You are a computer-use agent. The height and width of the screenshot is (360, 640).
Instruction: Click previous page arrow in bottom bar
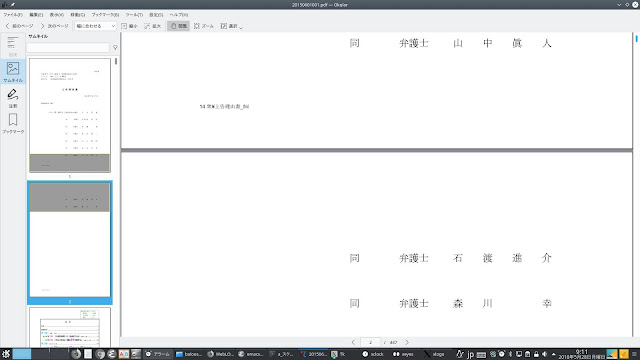point(353,342)
